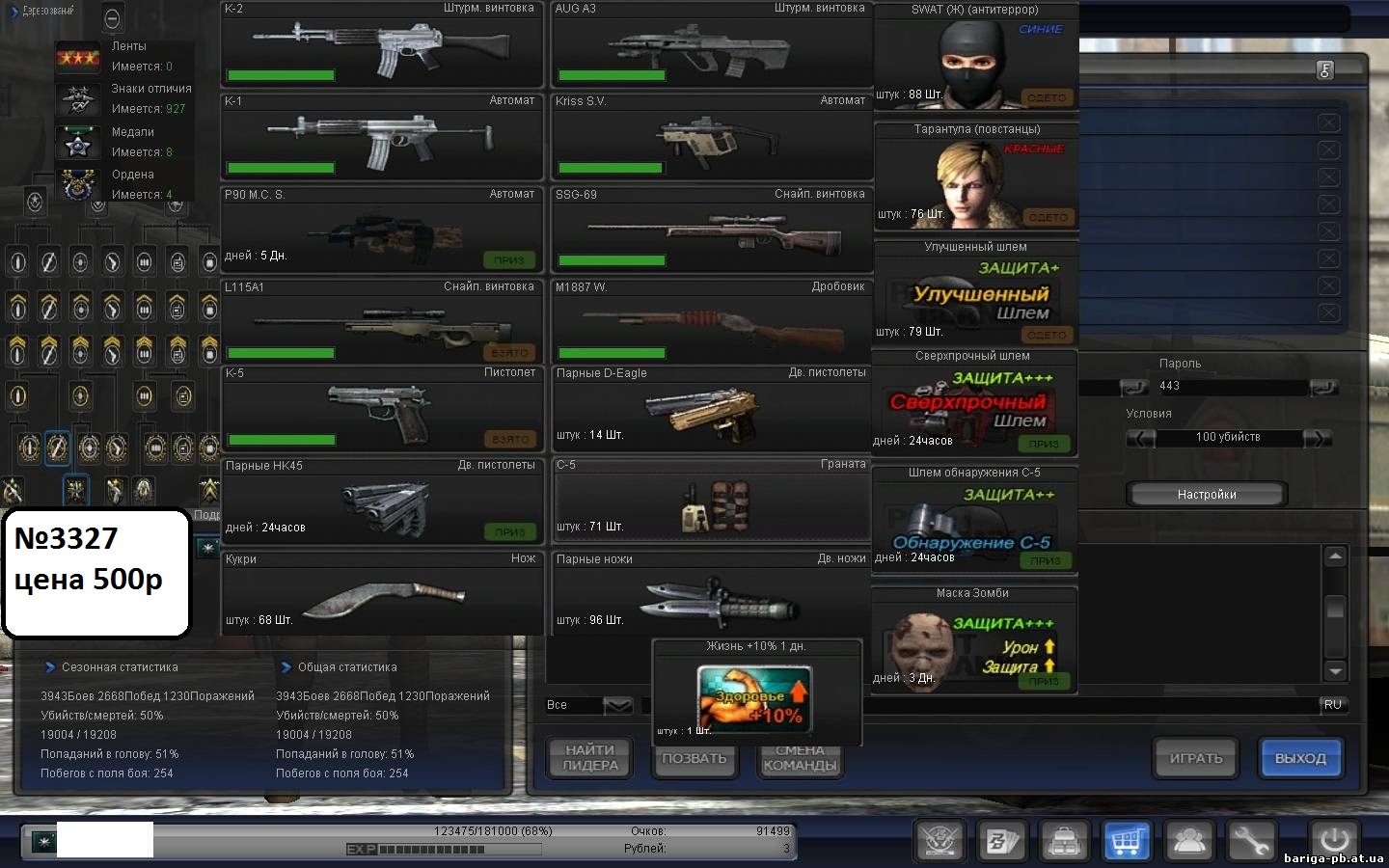Click the Рублей balance value 3
The width and height of the screenshot is (1389, 868).
tap(786, 849)
